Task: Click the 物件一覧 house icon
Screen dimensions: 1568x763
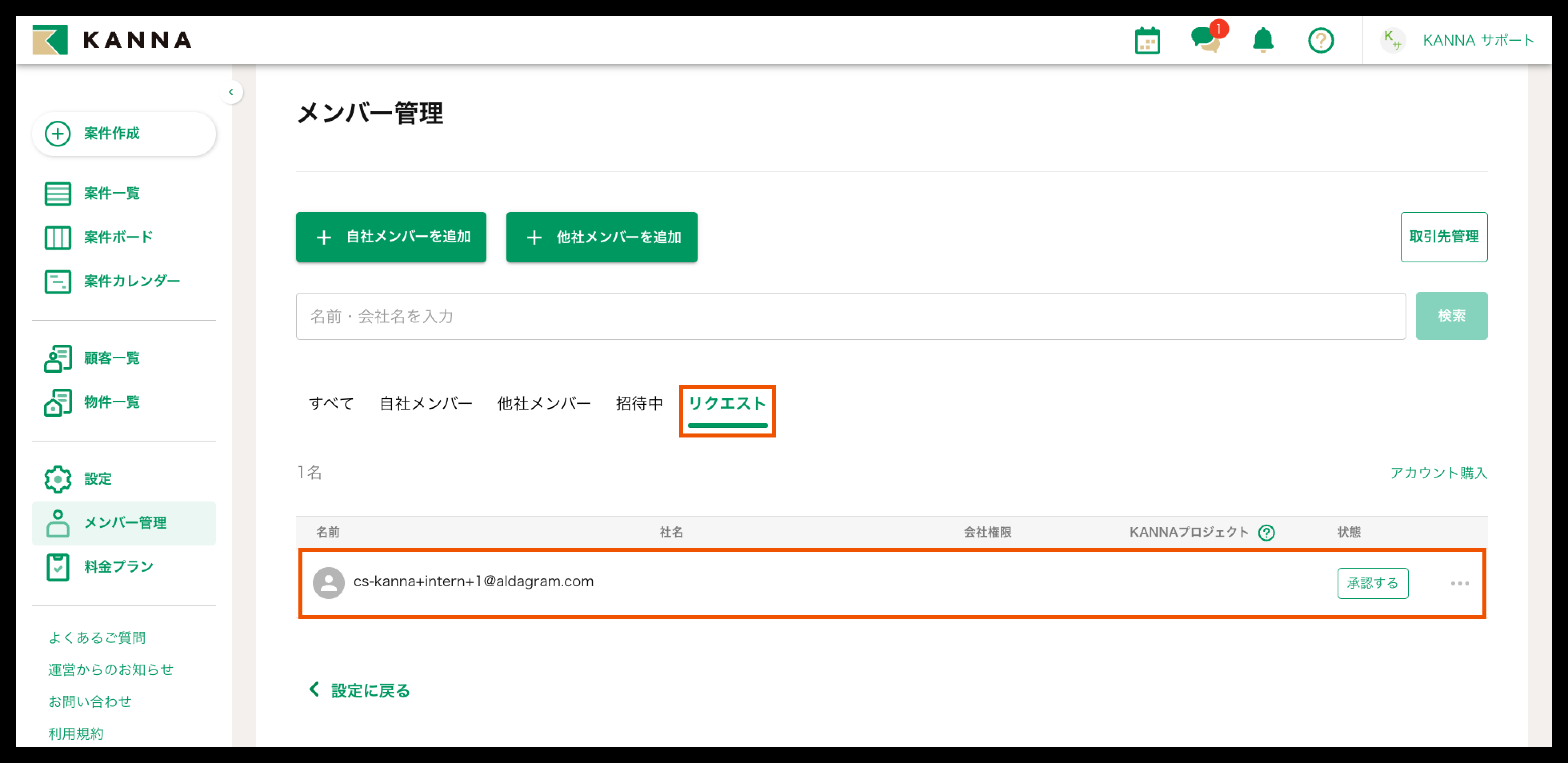Action: 58,402
